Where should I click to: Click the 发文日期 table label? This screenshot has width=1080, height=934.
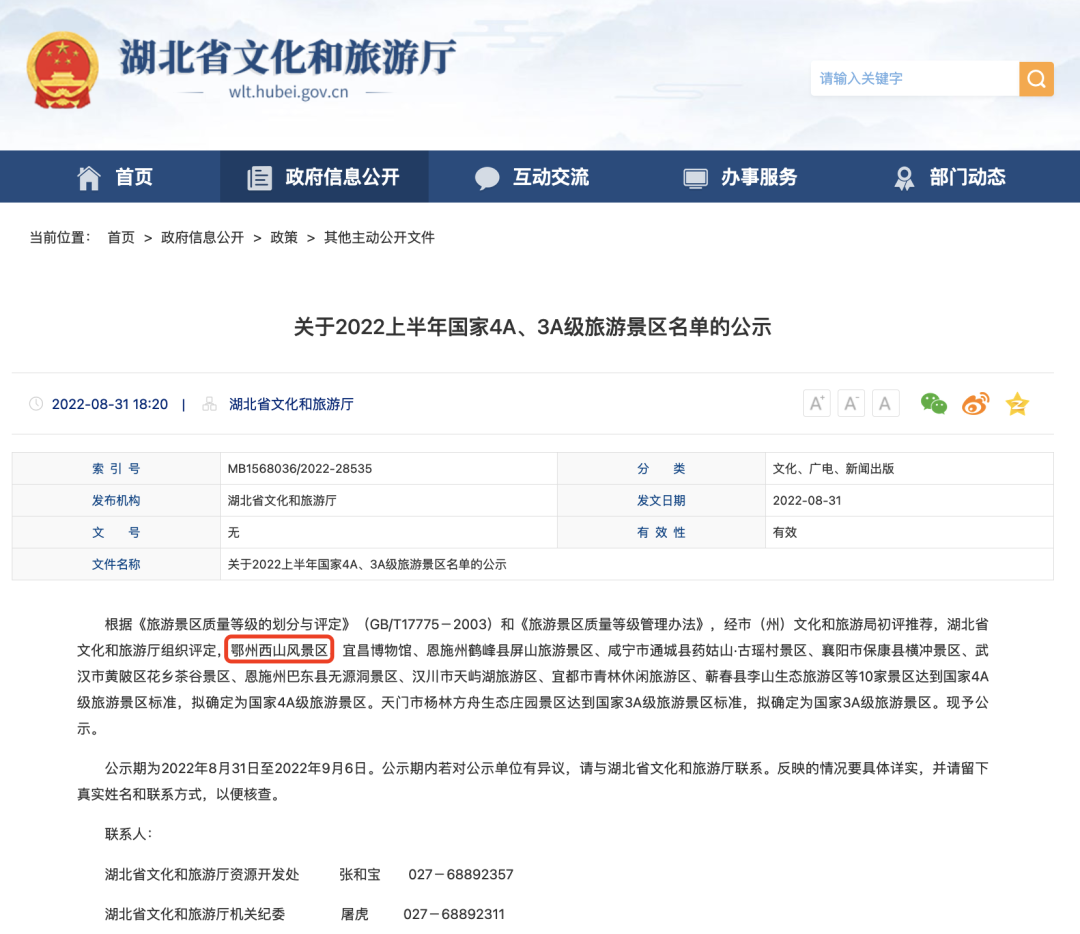(661, 501)
